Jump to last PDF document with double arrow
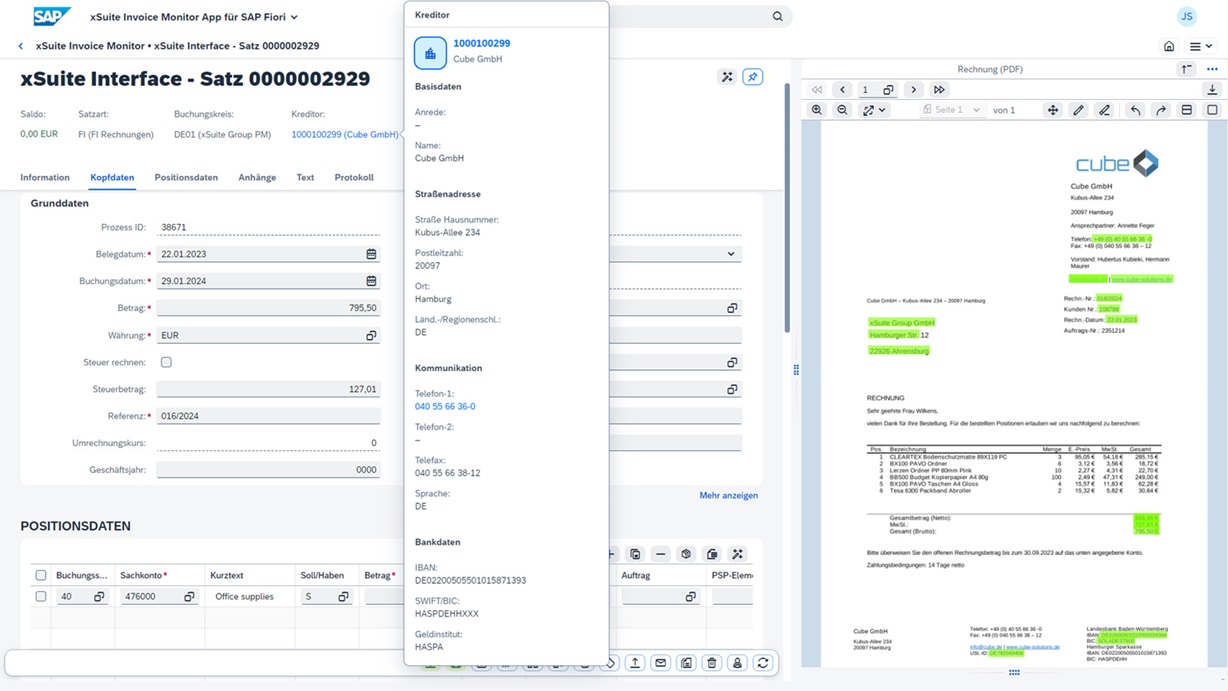The height and width of the screenshot is (691, 1228). (x=939, y=90)
